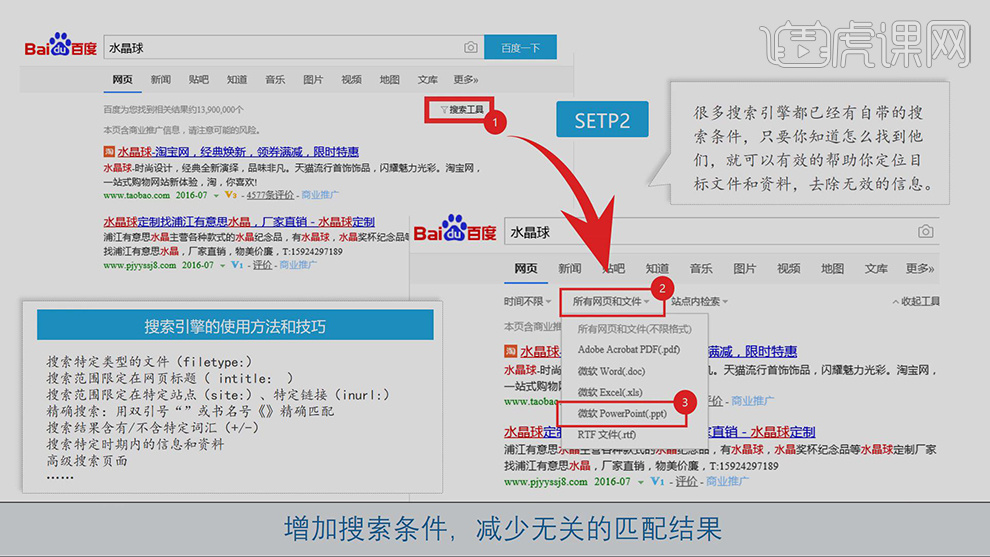The height and width of the screenshot is (557, 990).
Task: Click the V3 badge in top taobao result
Action: [x=230, y=195]
